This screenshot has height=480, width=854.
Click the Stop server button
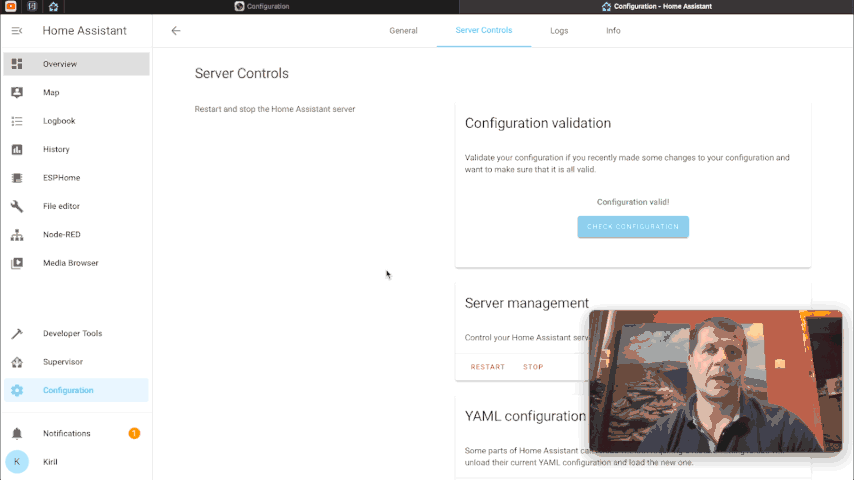pos(533,367)
